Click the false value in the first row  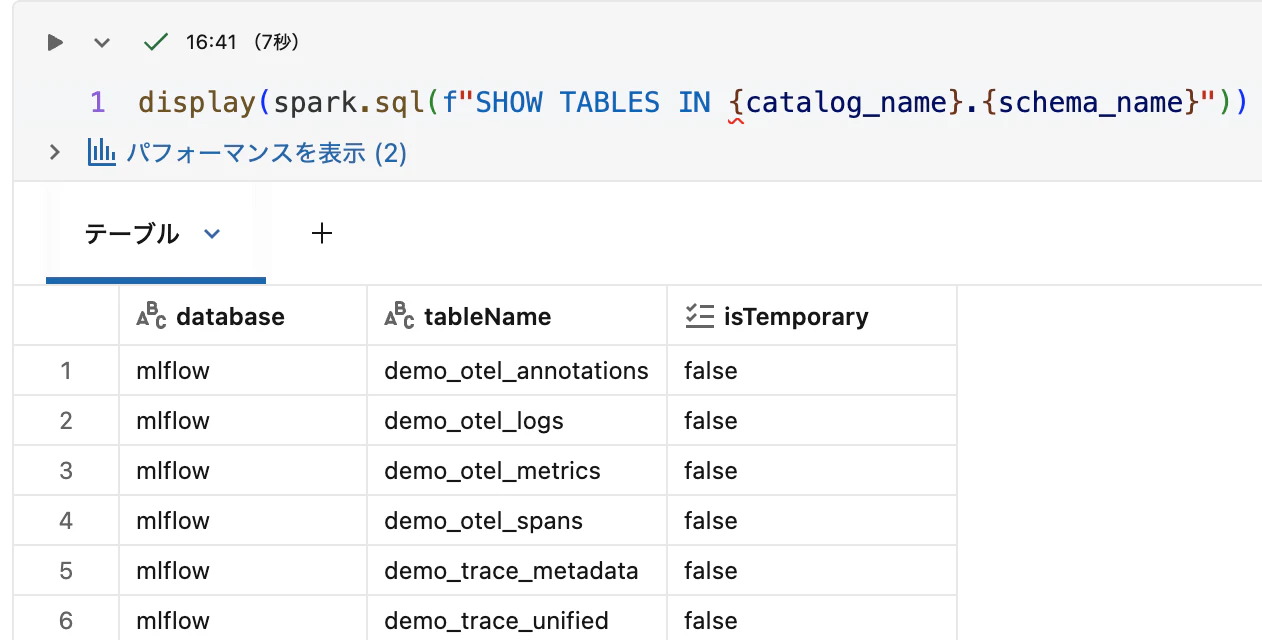pyautogui.click(x=710, y=370)
